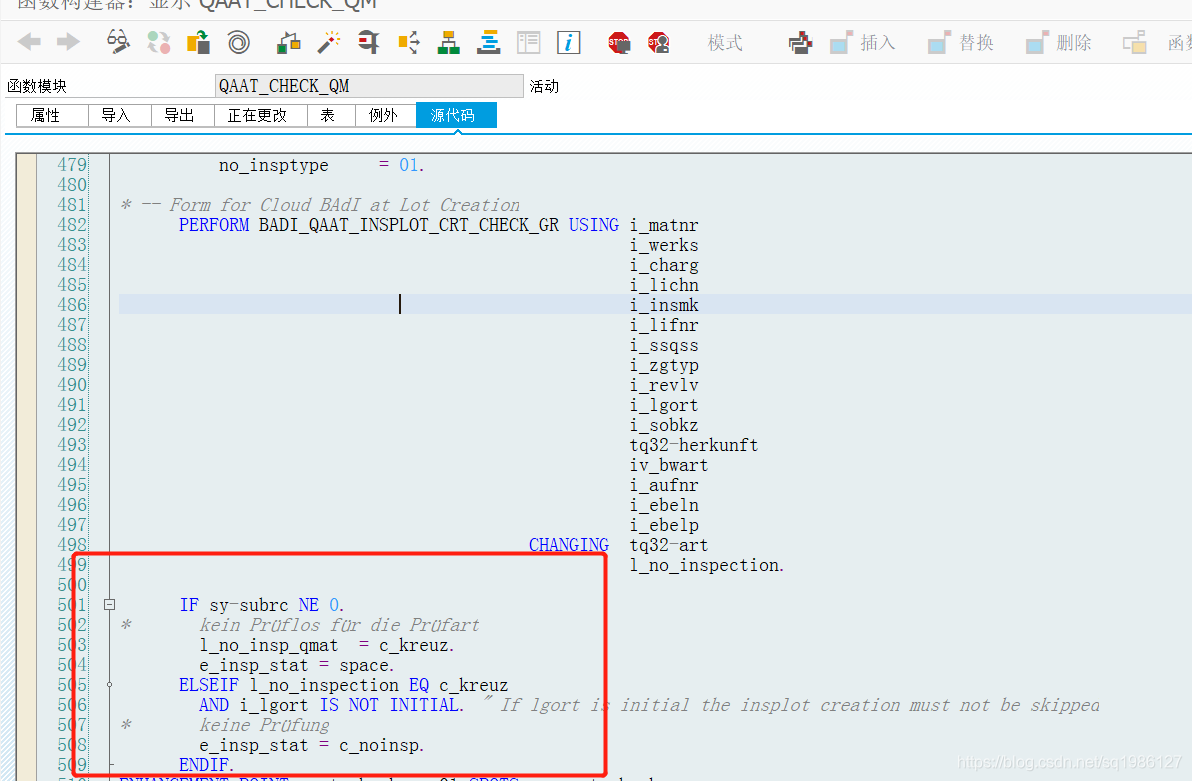Click the back arrow in toolbar

coord(29,42)
